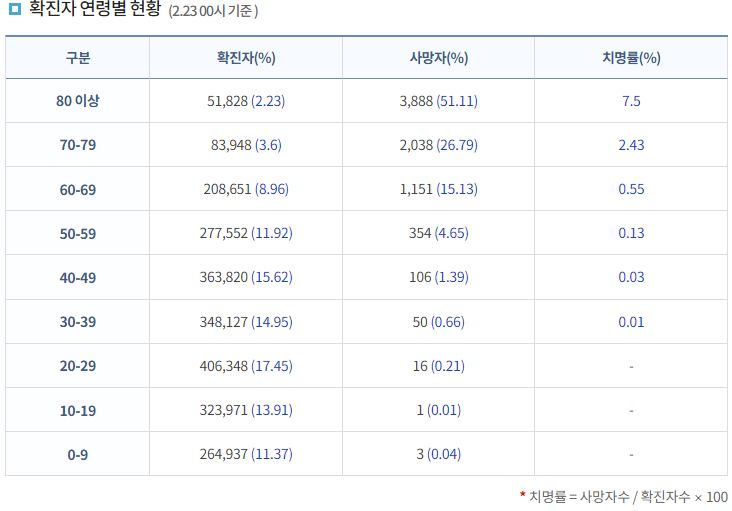Select the '40-49' row label

77,278
